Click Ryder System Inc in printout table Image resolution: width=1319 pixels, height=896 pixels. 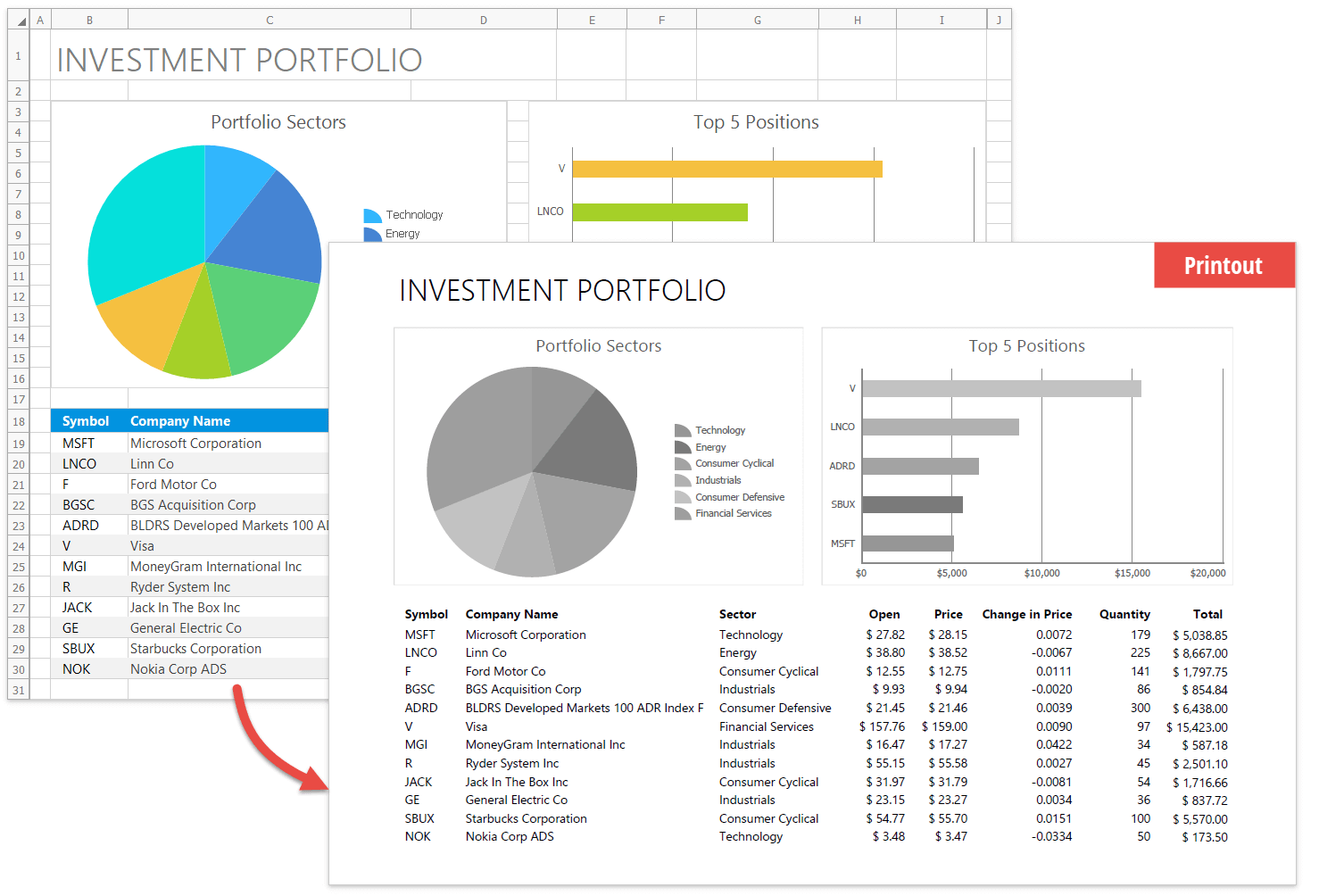click(x=511, y=763)
